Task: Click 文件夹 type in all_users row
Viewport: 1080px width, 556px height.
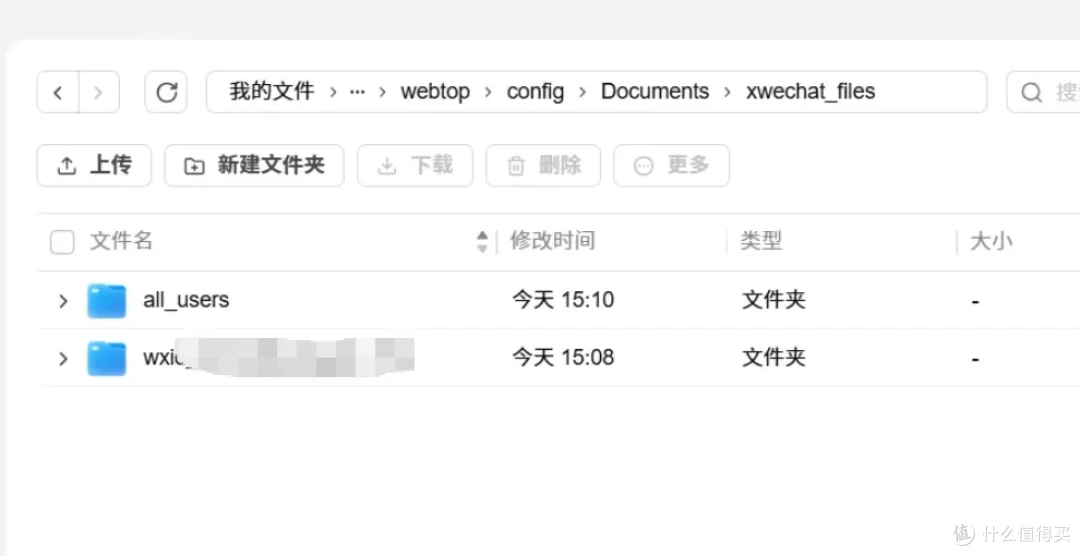Action: (x=773, y=300)
